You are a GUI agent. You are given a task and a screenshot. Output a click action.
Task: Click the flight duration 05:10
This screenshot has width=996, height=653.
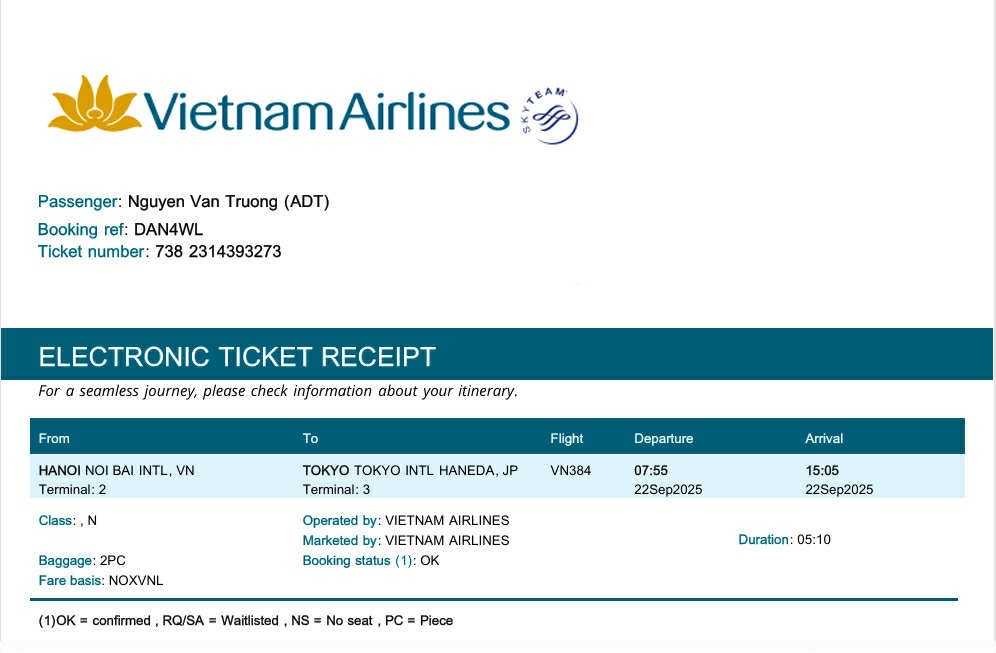tap(813, 540)
